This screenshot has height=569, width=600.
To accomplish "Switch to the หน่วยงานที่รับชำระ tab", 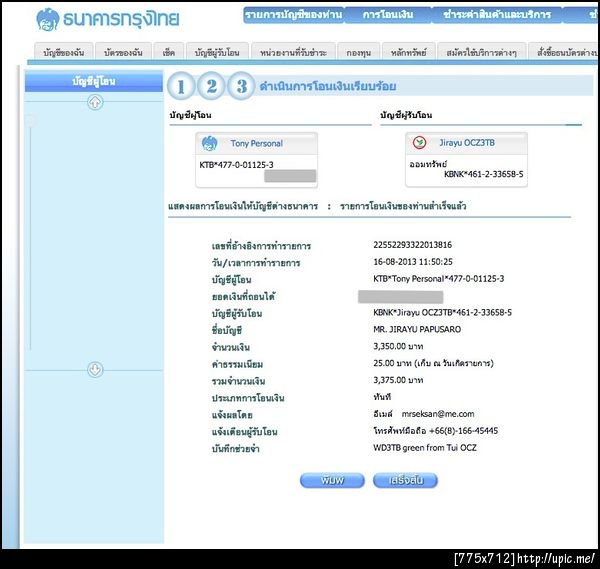I will [293, 52].
